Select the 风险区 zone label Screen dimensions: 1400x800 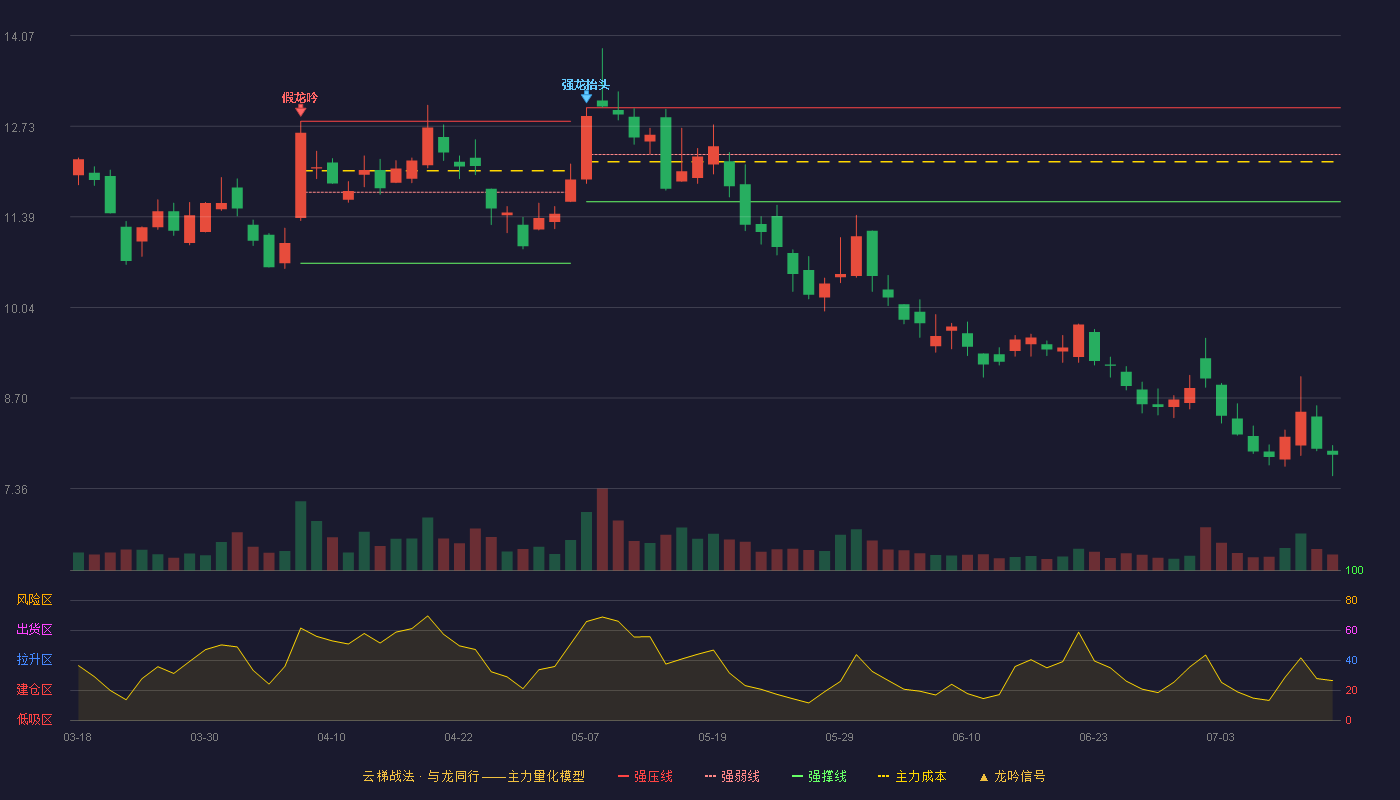34,600
